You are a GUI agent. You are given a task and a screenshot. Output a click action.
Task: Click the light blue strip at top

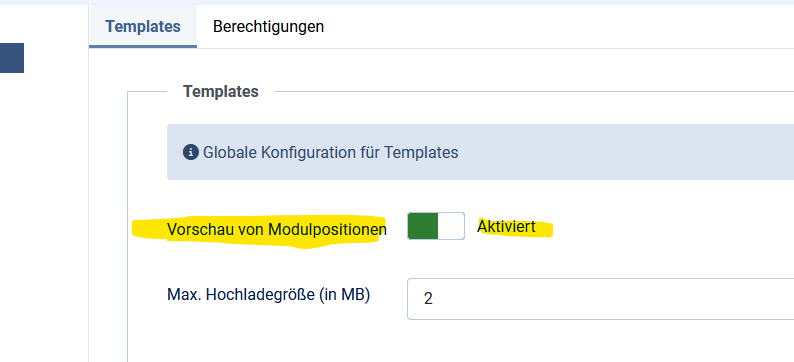point(397,2)
